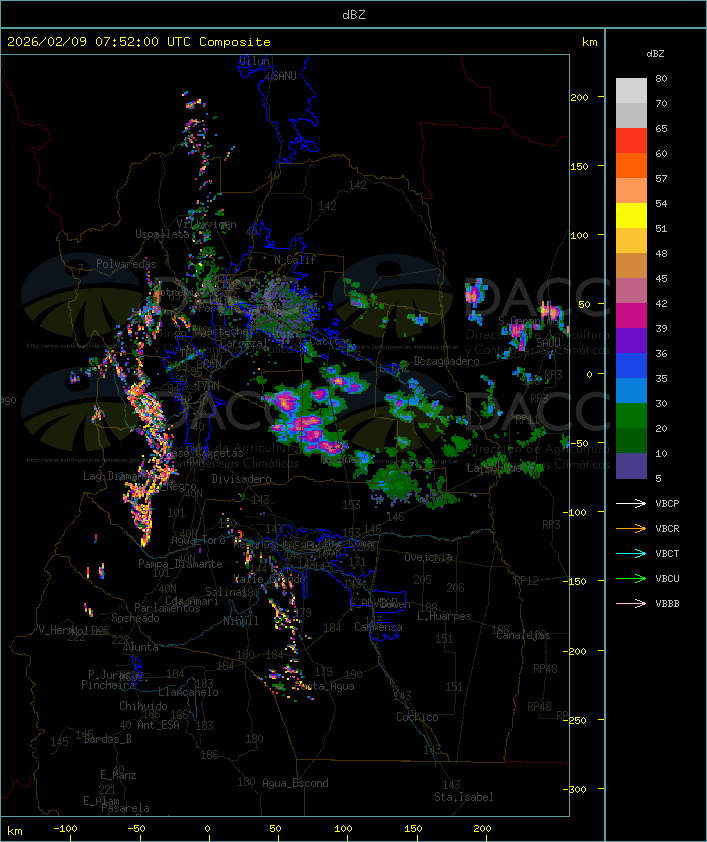Click the -100 tick on horizontal km axis
Image resolution: width=707 pixels, height=842 pixels.
click(65, 829)
